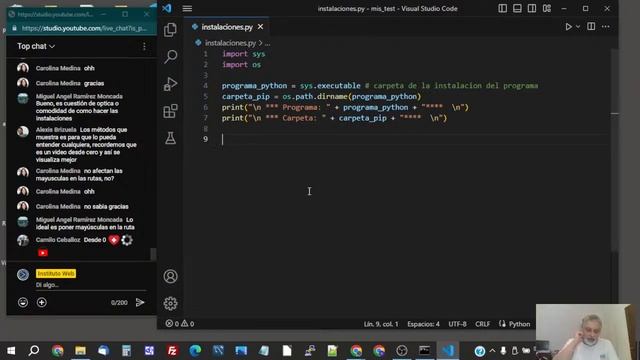640x360 pixels.
Task: Open File Explorer from the taskbar
Action: pos(80,351)
